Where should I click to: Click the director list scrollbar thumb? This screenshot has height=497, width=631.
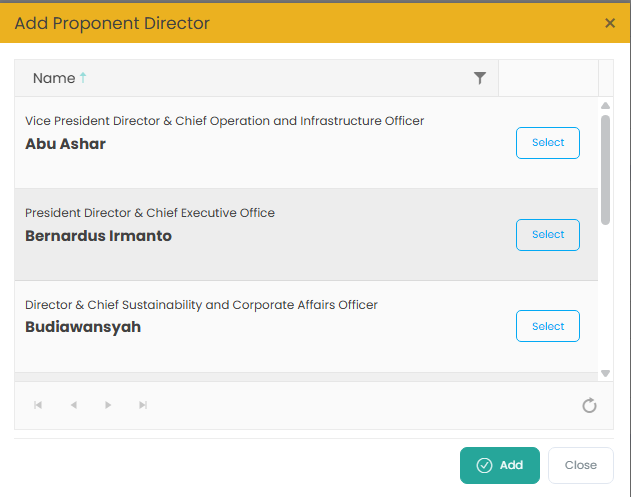[x=605, y=168]
